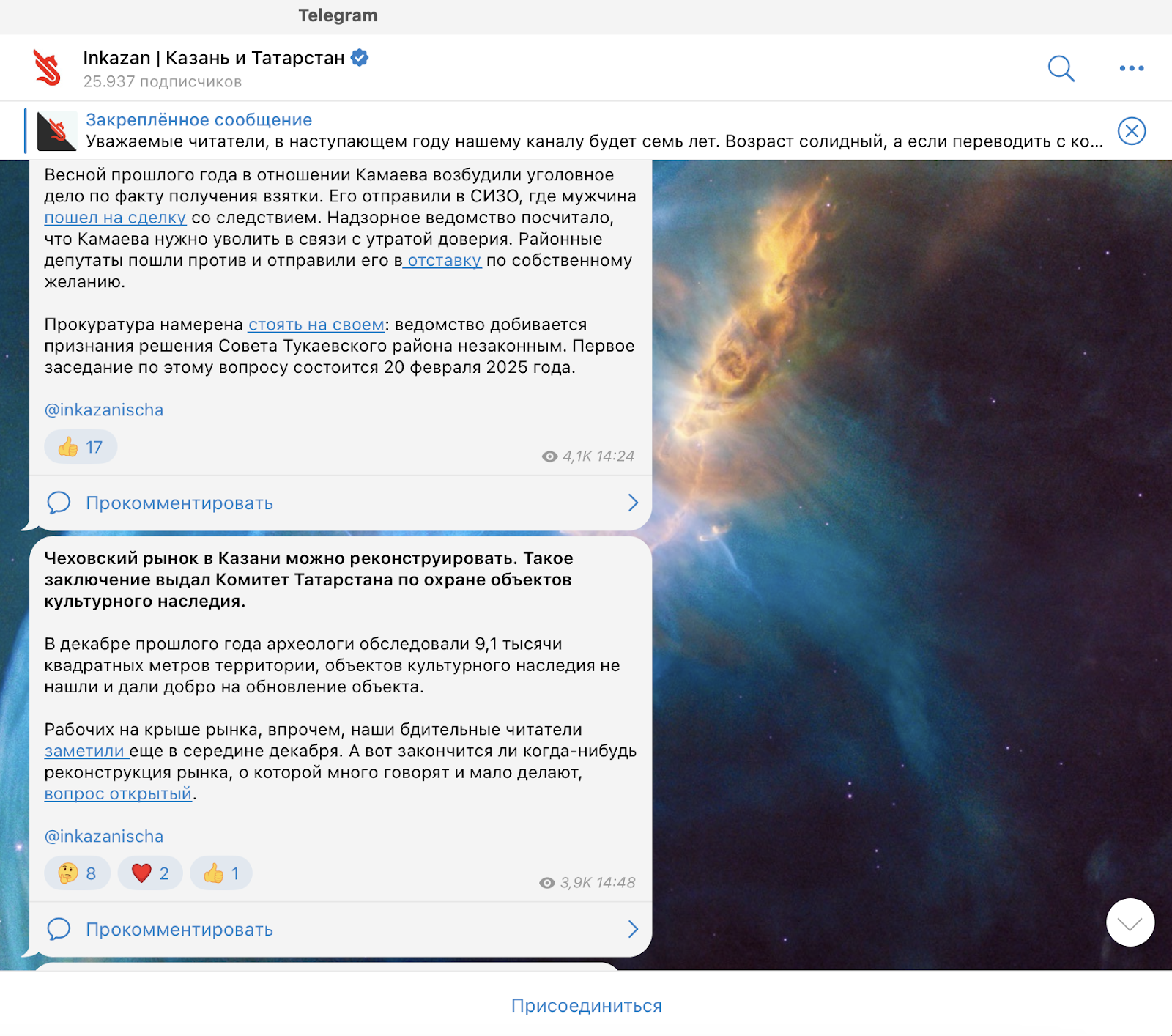
Task: Open comments 'Прокомментировать' on the 14:24 post
Action: 179,503
